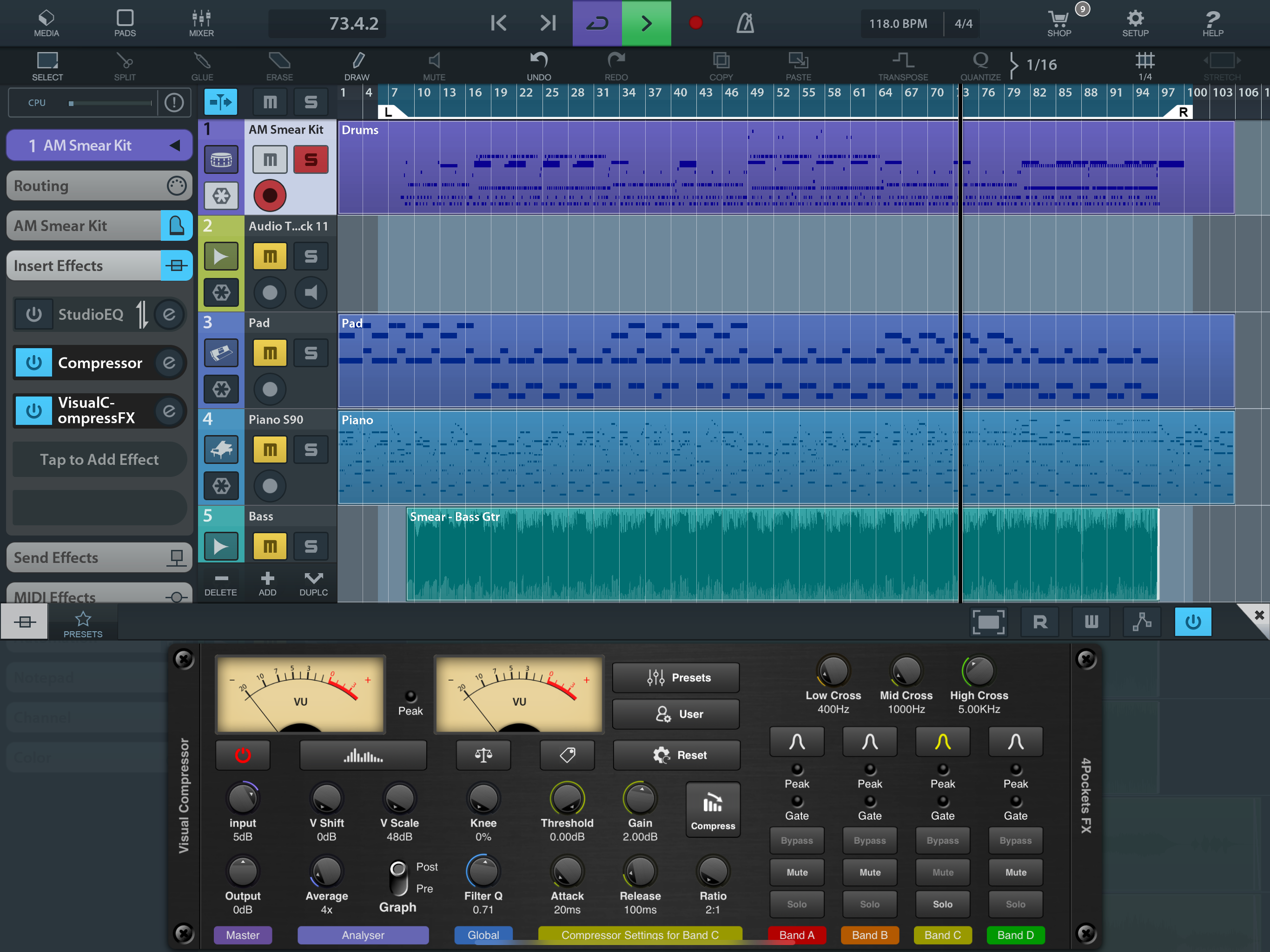Viewport: 1270px width, 952px height.
Task: Open the Mixer view
Action: [201, 24]
